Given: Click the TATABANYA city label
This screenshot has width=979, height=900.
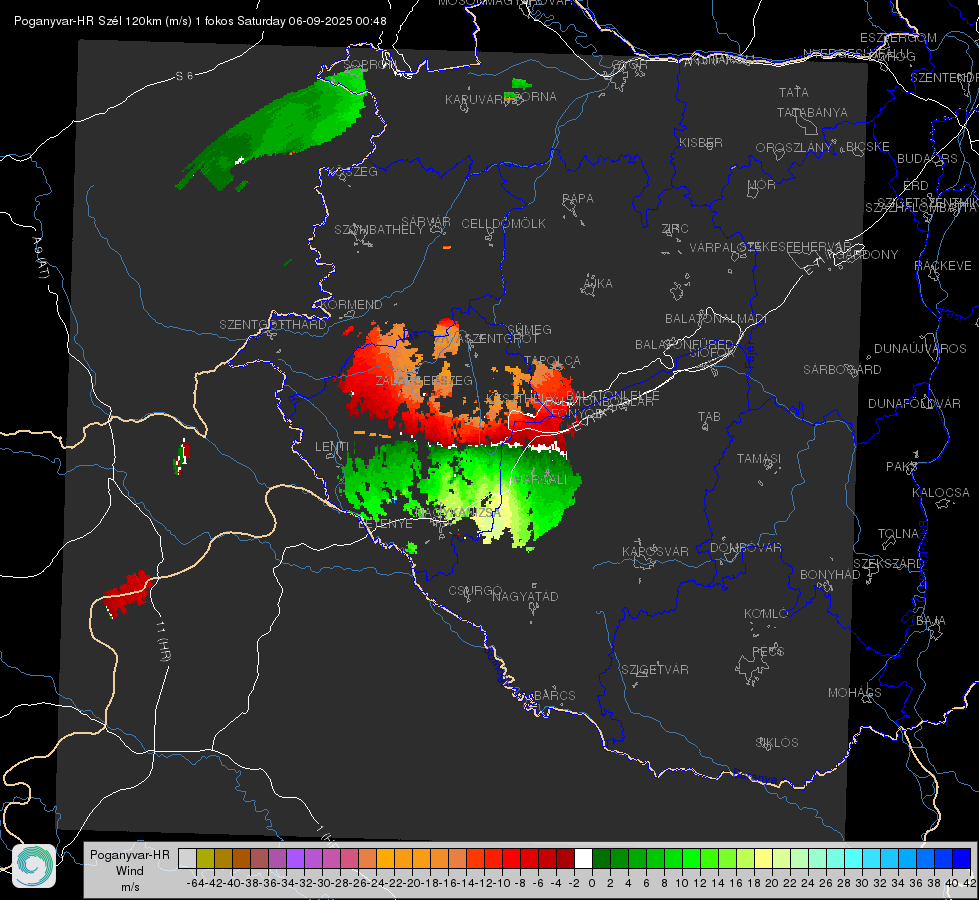Looking at the screenshot, I should [812, 112].
